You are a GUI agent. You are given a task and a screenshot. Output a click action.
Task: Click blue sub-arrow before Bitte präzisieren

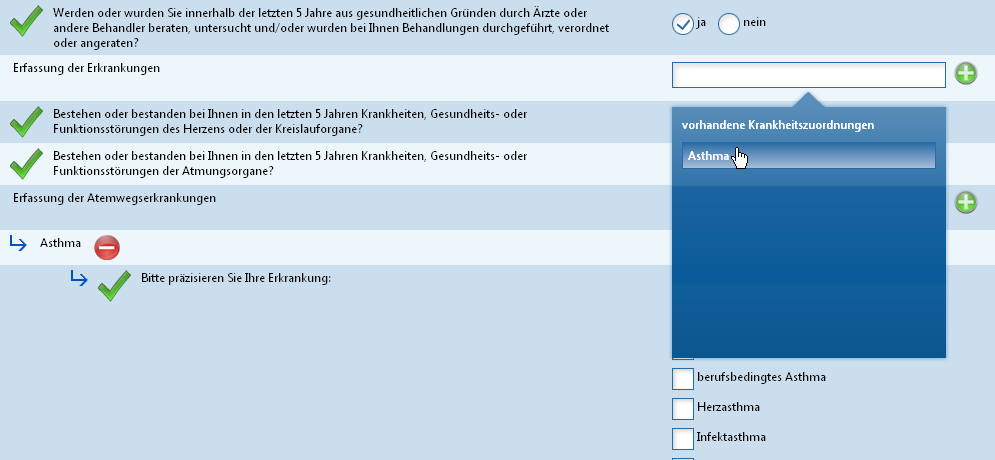click(x=79, y=279)
